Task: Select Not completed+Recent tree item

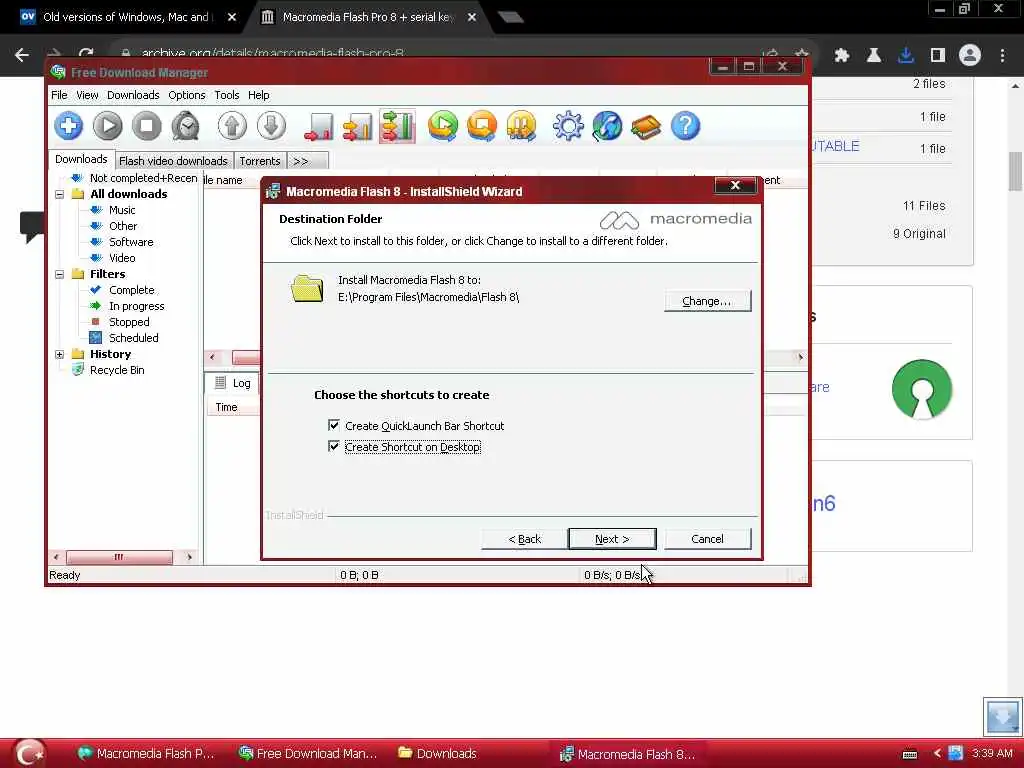Action: tap(143, 178)
